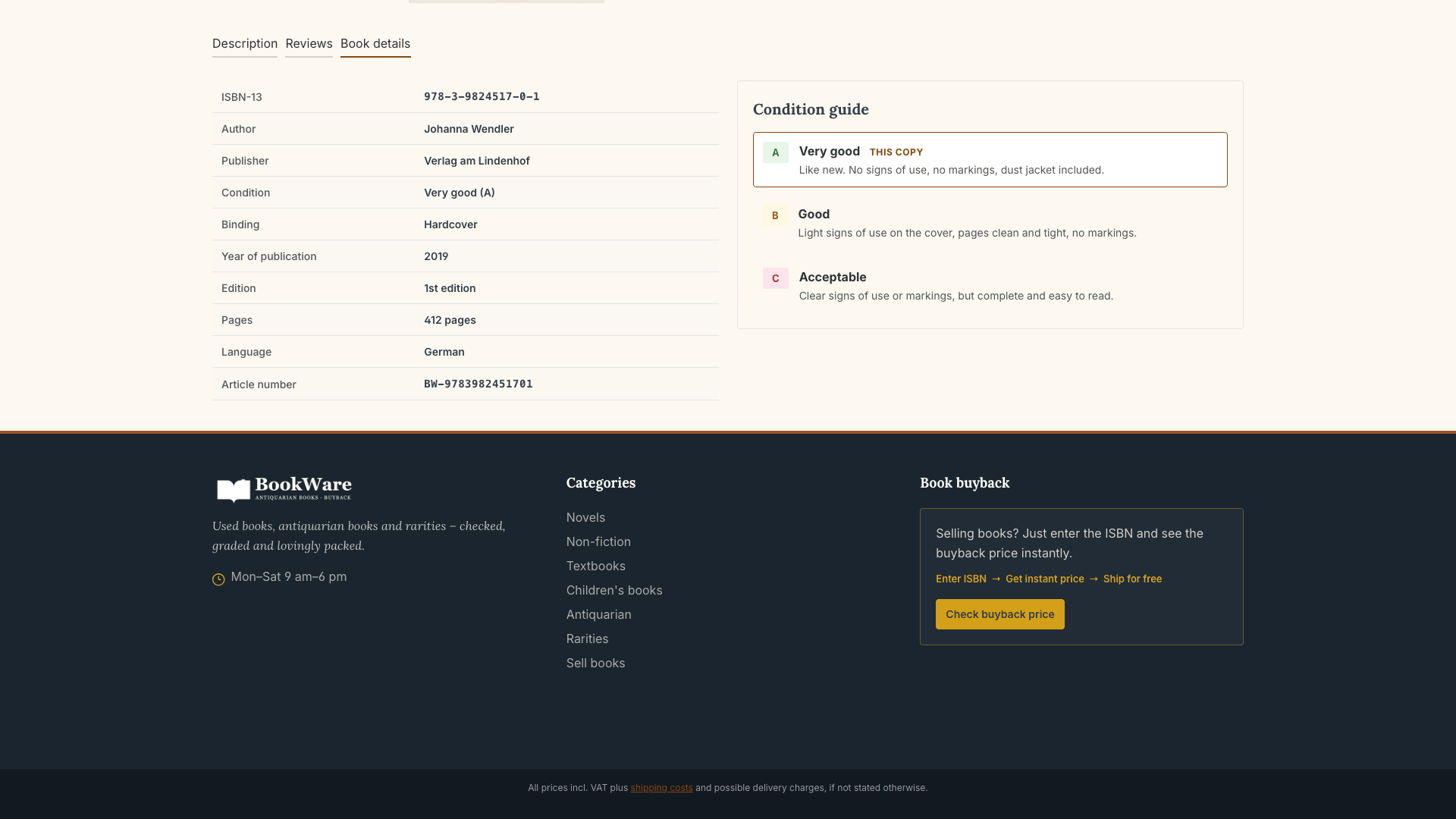Click the green A condition badge
The height and width of the screenshot is (819, 1456).
(775, 152)
